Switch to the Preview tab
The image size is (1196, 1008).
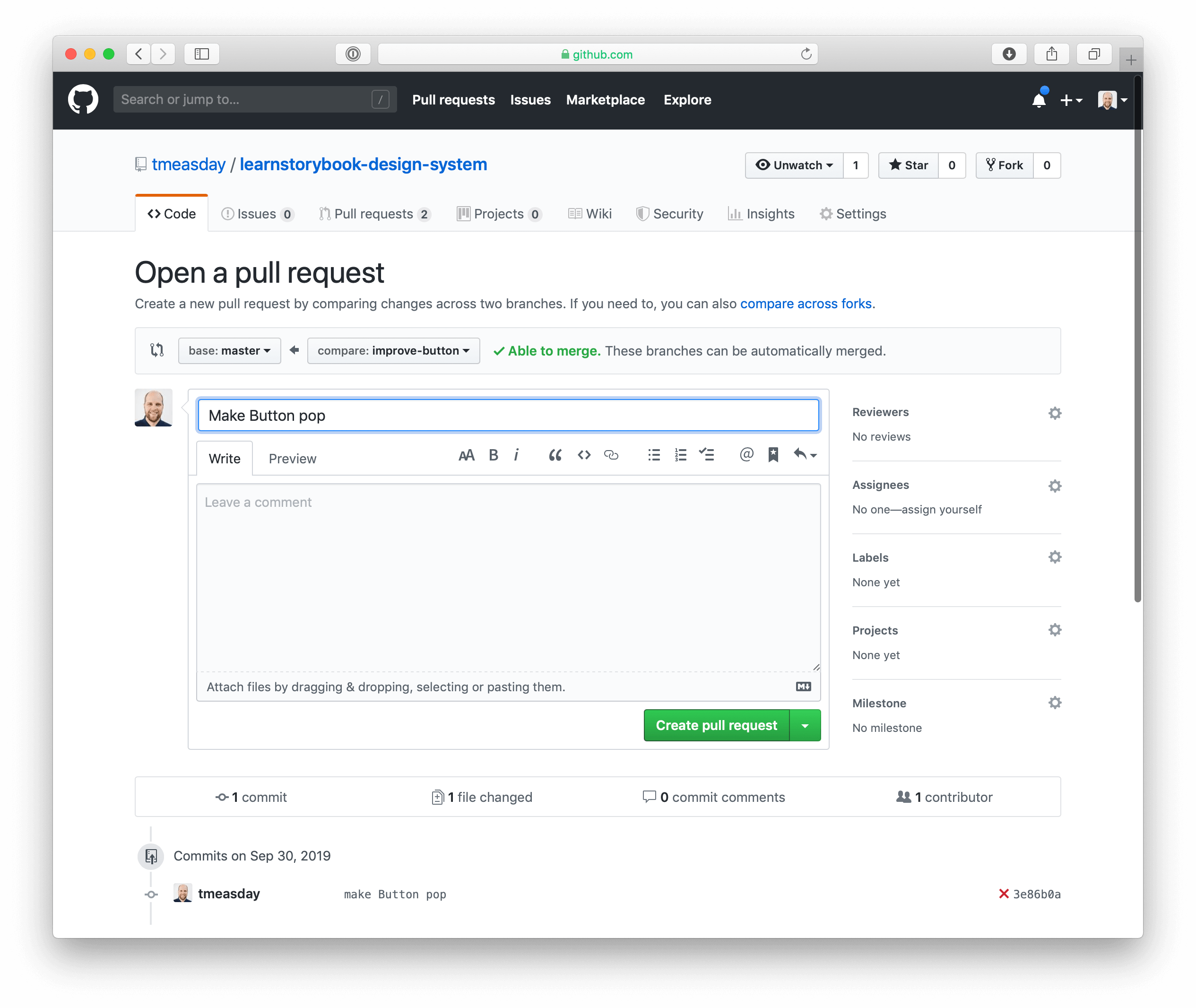[x=292, y=458]
